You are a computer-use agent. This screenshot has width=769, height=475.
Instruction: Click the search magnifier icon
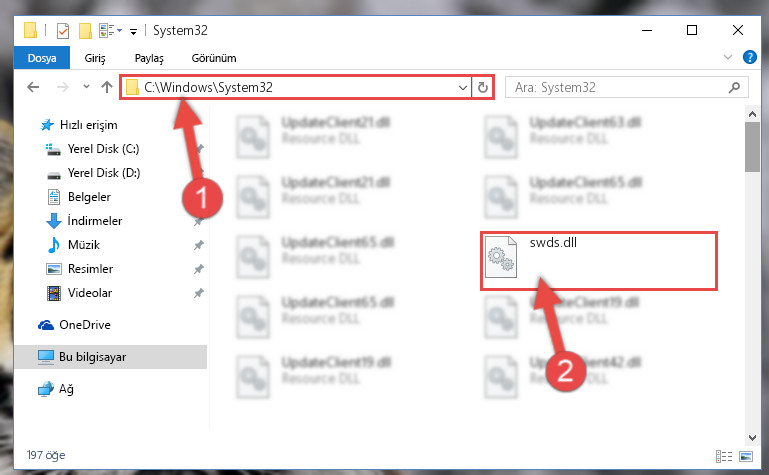(734, 87)
